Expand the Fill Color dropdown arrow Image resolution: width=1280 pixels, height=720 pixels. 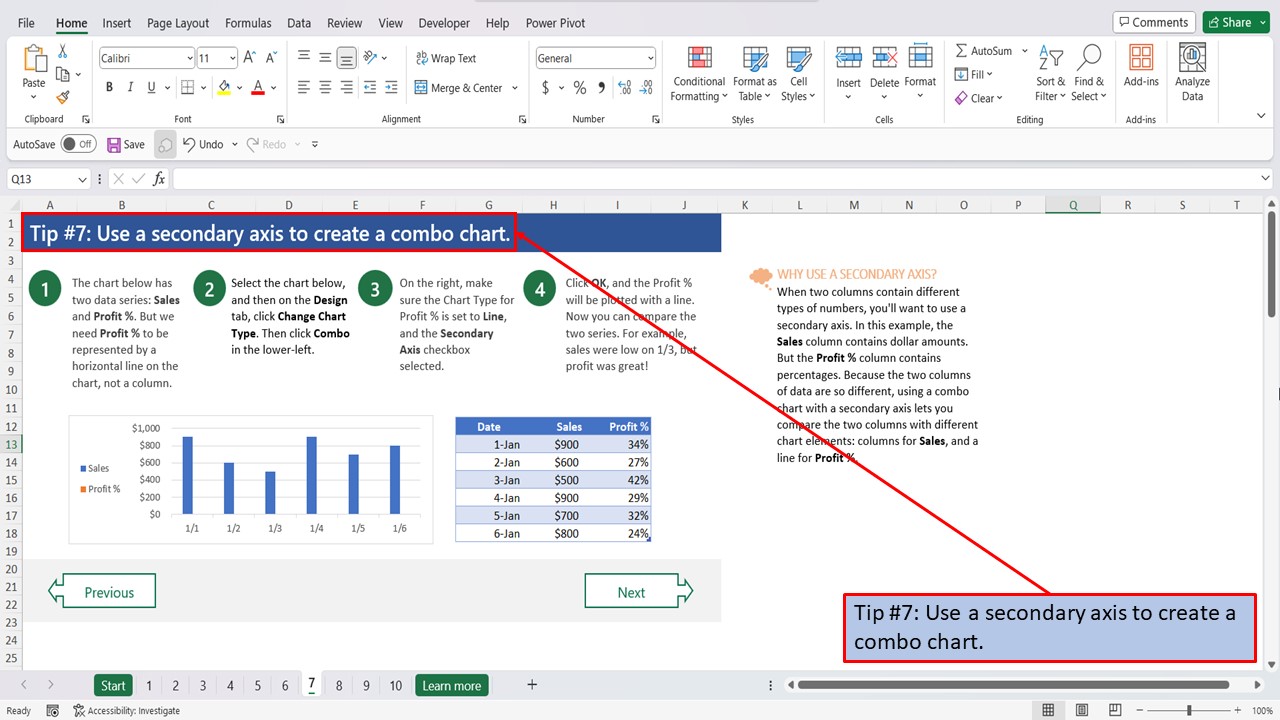(x=238, y=88)
